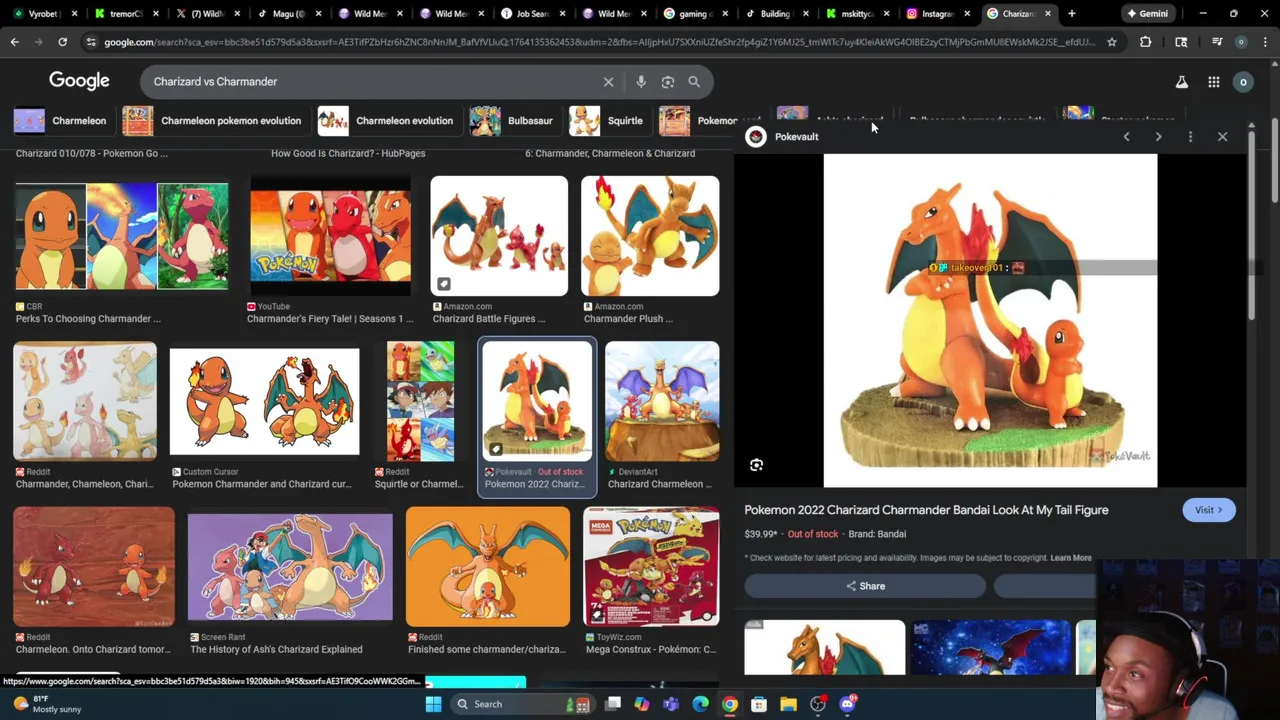Show the previous image in preview panel

pos(1126,137)
